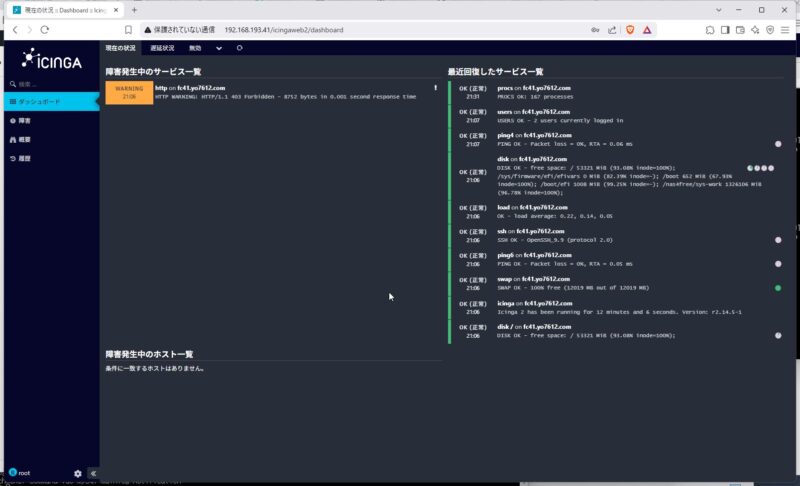The height and width of the screenshot is (486, 800).
Task: Open the root user account menu
Action: pyautogui.click(x=20, y=473)
